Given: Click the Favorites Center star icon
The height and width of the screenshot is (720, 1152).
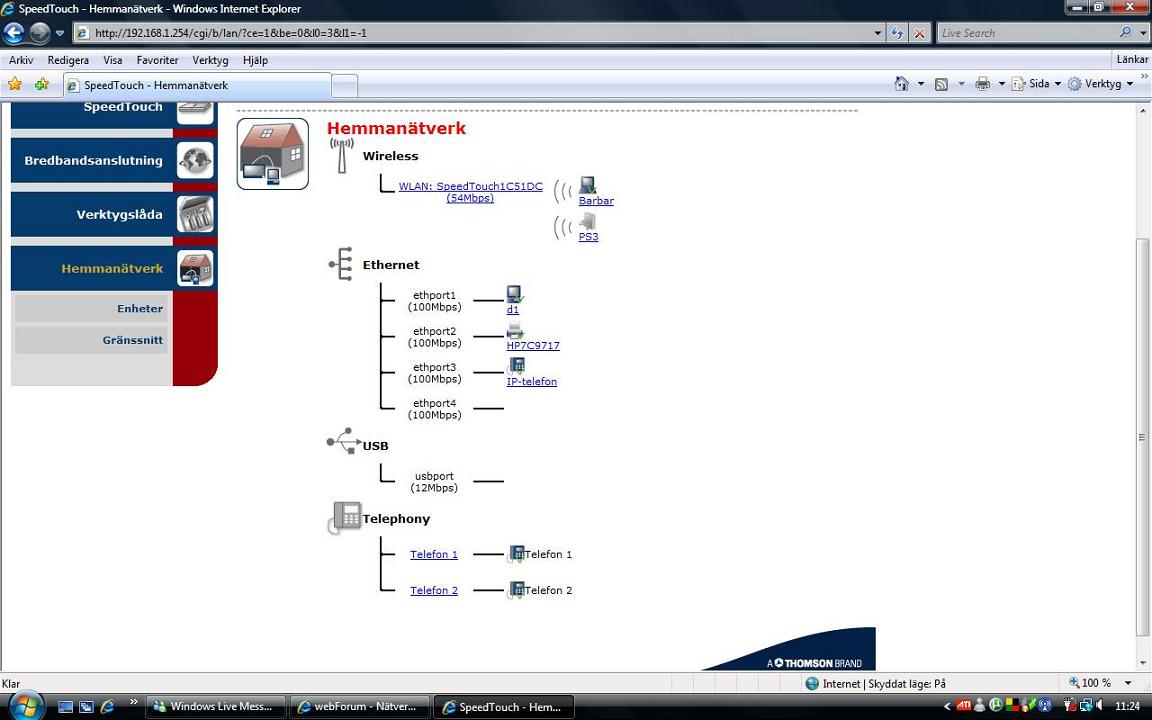Looking at the screenshot, I should point(15,84).
